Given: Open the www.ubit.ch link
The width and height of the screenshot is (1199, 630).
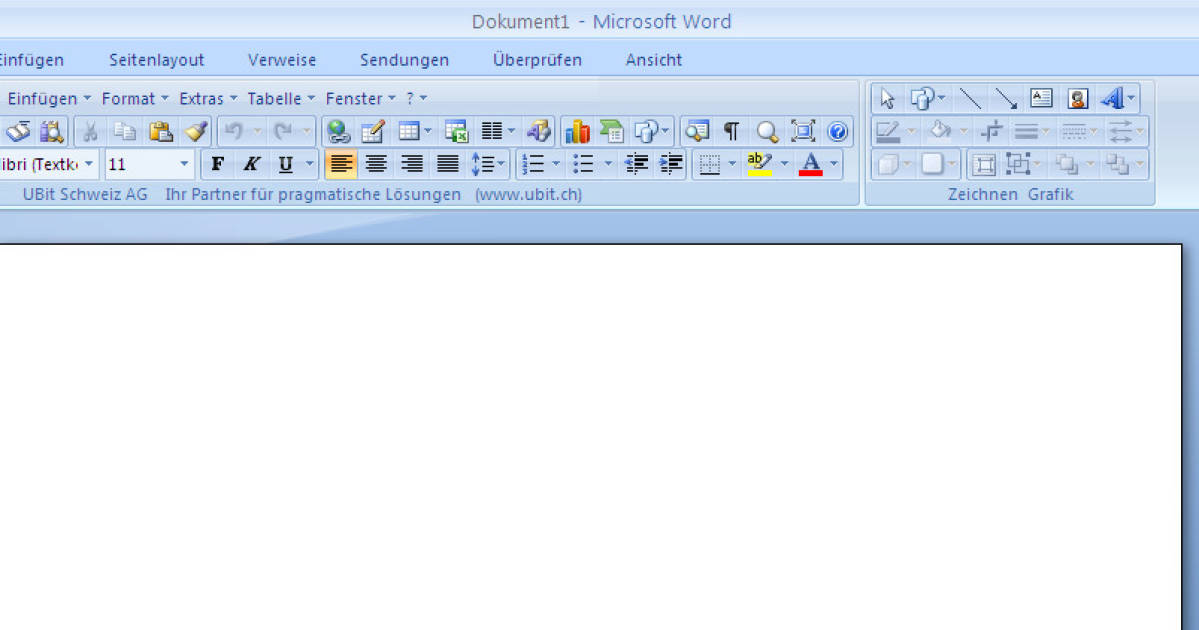Looking at the screenshot, I should pyautogui.click(x=530, y=194).
